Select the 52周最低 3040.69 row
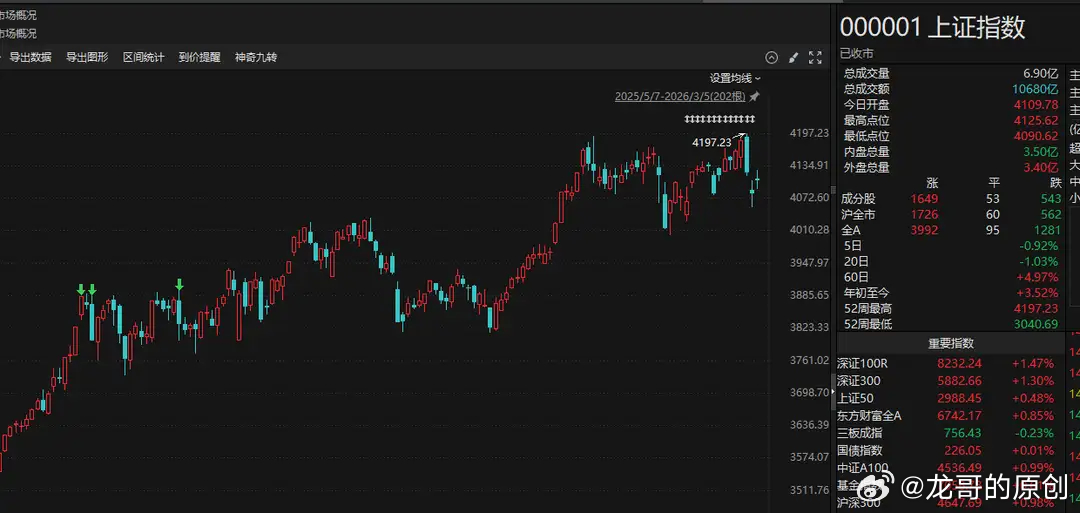Image resolution: width=1080 pixels, height=513 pixels. point(951,324)
